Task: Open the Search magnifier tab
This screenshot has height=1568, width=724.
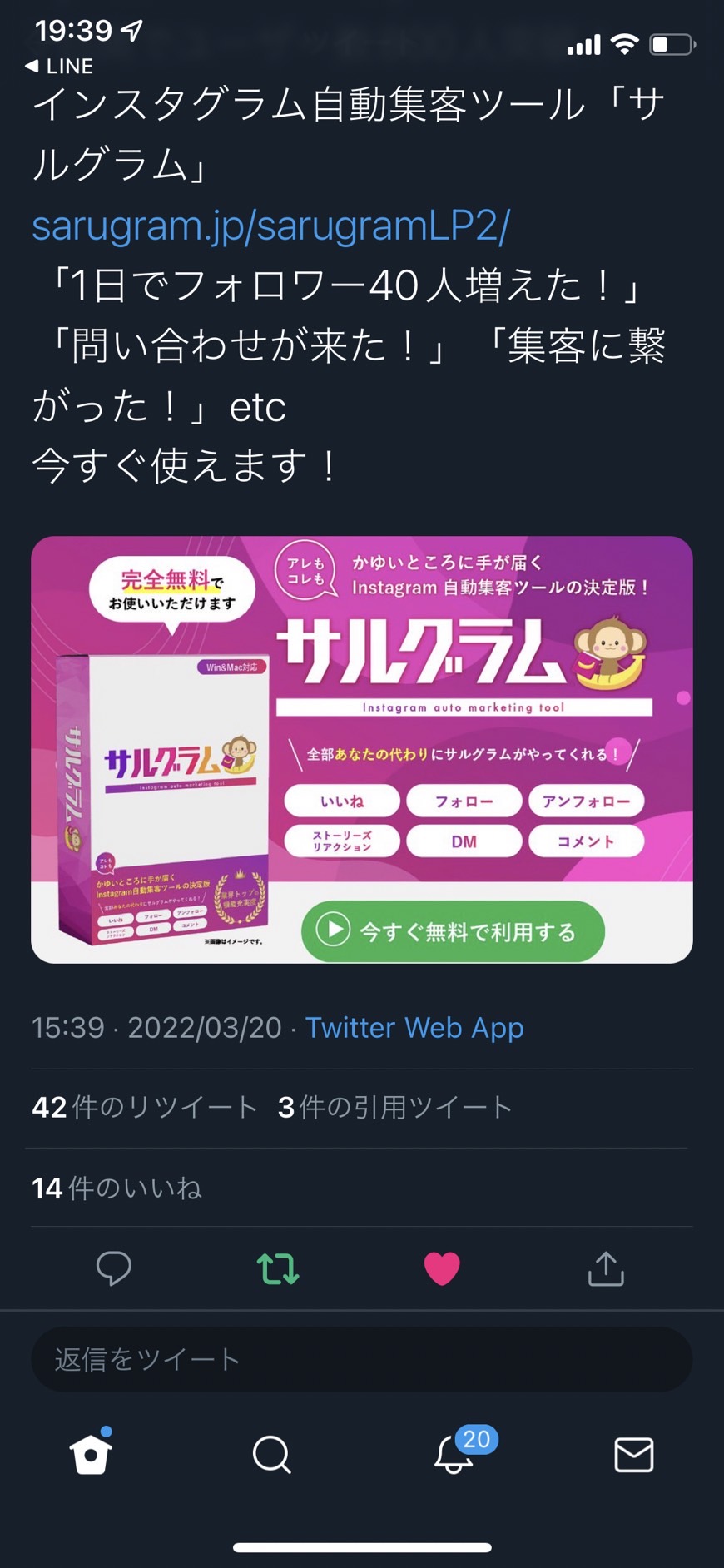Action: click(272, 1455)
